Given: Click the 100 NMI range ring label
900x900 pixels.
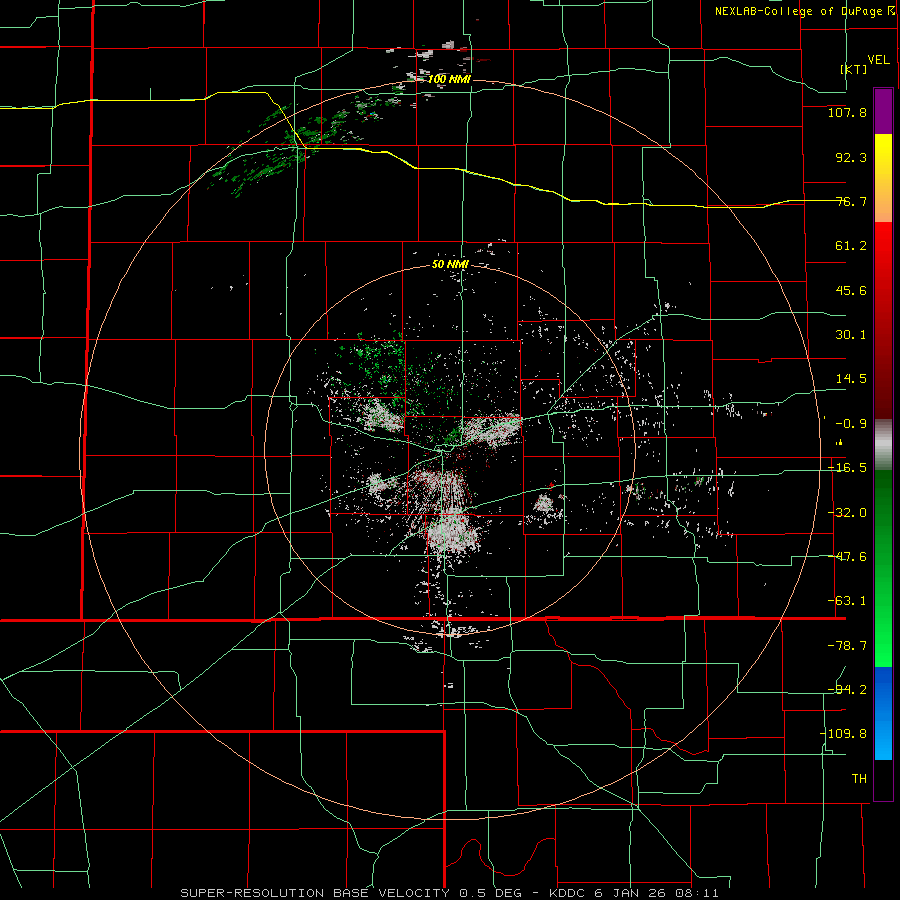Looking at the screenshot, I should [x=449, y=79].
